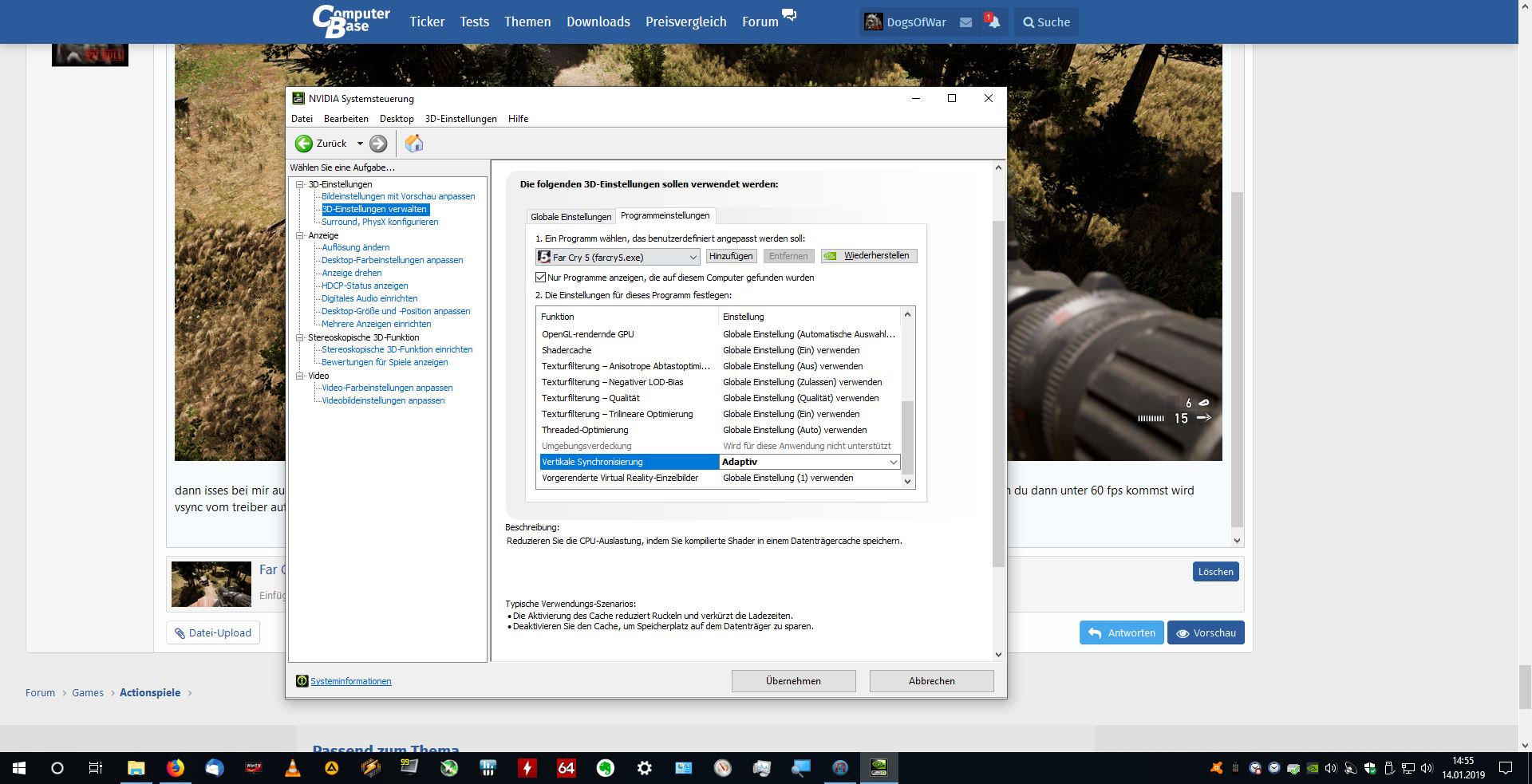
Task: Click the Vorschau button on the forum
Action: click(x=1206, y=633)
